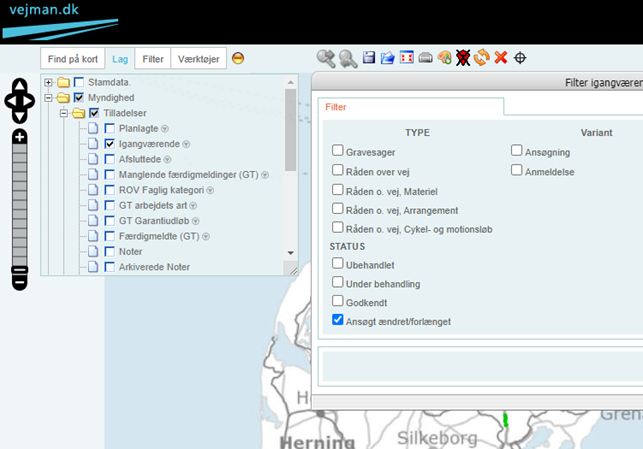Click the orange refresh arrows icon
The width and height of the screenshot is (643, 449).
482,58
